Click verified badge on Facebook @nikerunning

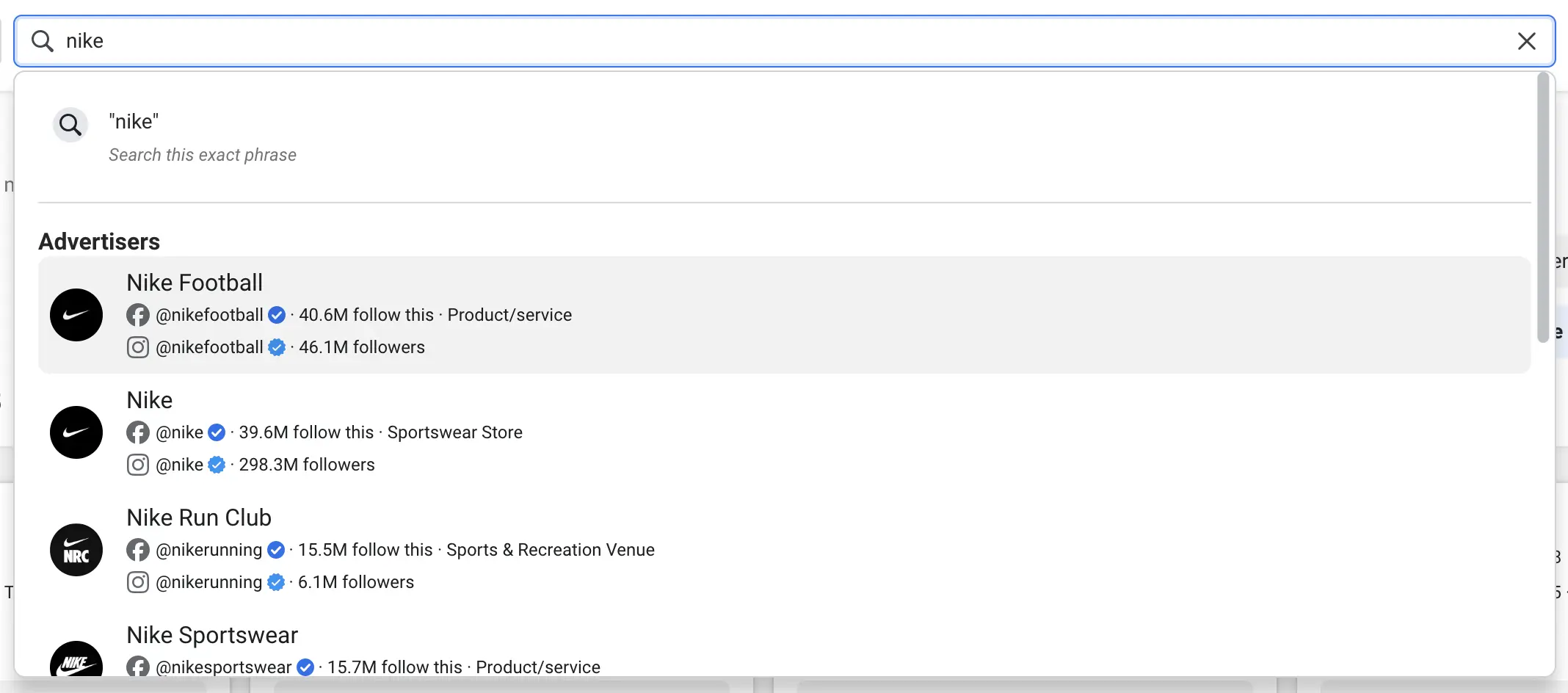click(x=276, y=550)
